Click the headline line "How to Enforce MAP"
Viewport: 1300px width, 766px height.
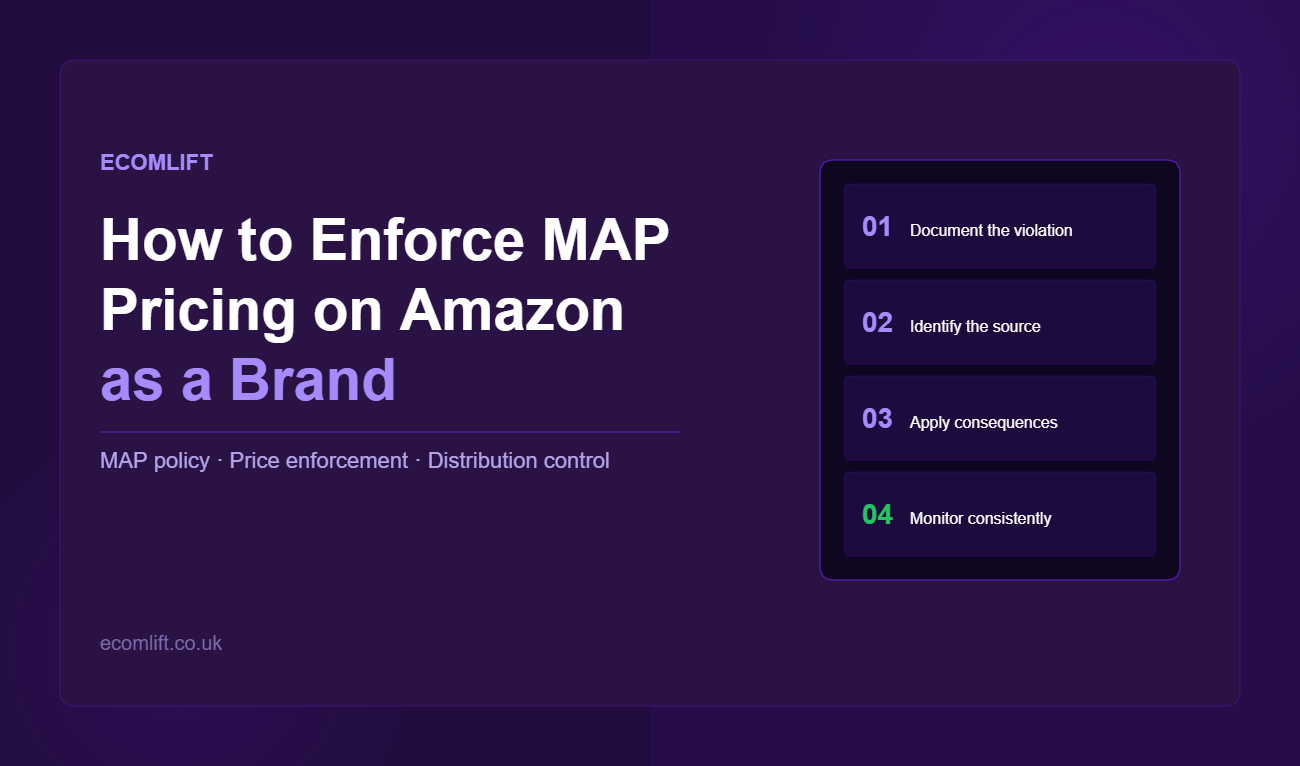[385, 240]
